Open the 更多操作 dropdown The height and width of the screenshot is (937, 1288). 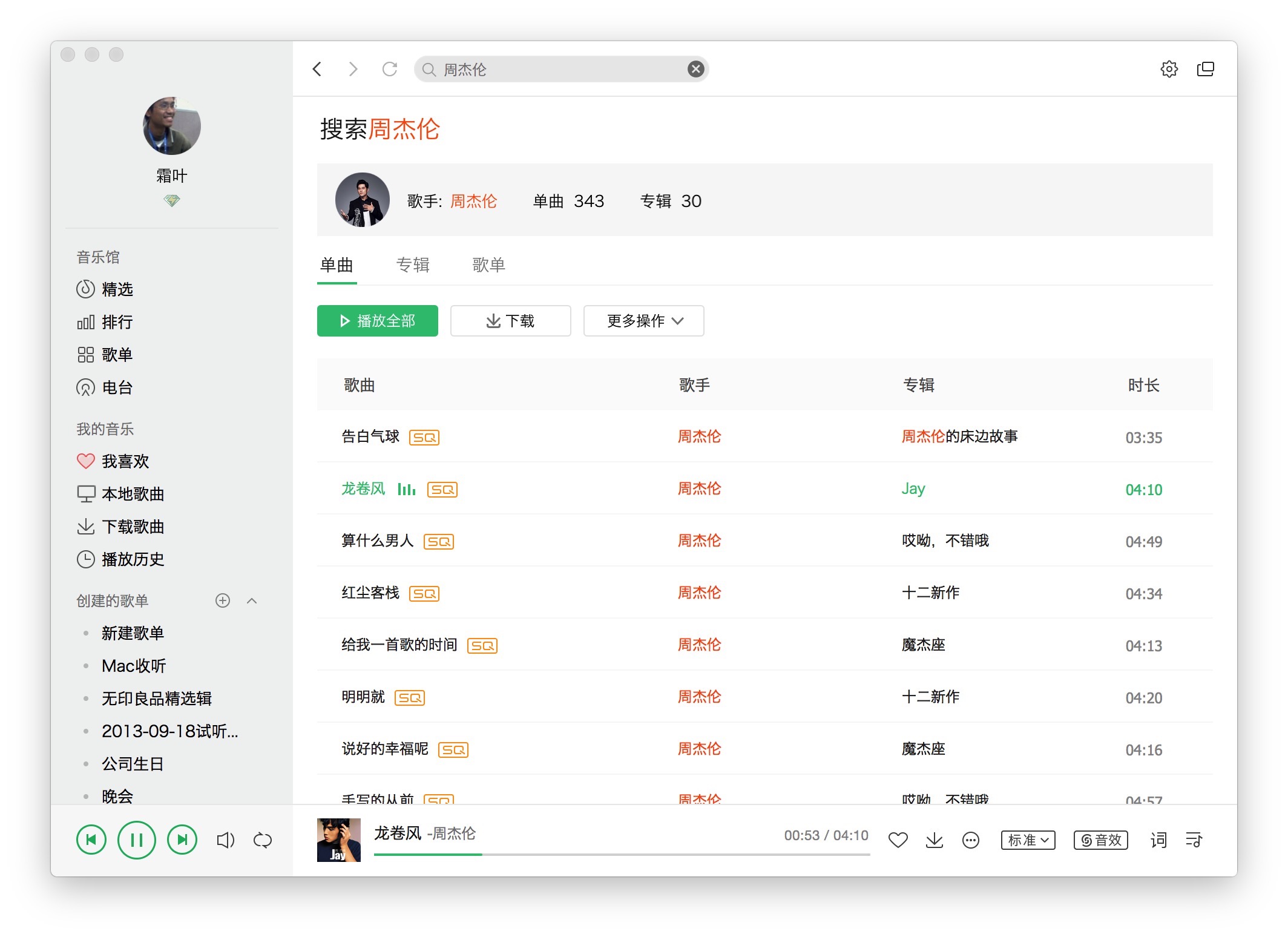pyautogui.click(x=644, y=321)
